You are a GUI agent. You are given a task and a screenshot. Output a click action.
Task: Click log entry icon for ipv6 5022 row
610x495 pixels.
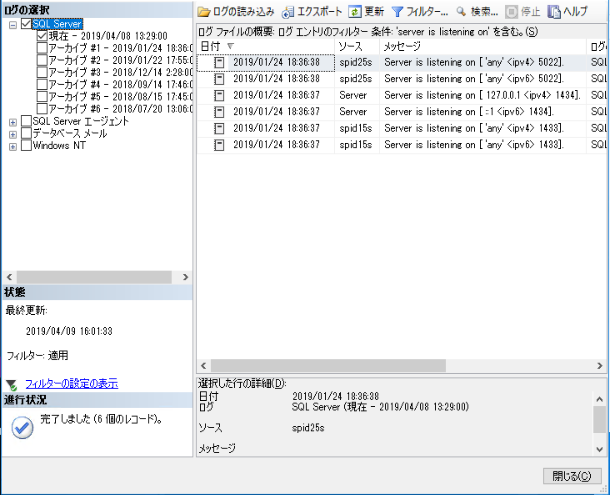pos(219,79)
